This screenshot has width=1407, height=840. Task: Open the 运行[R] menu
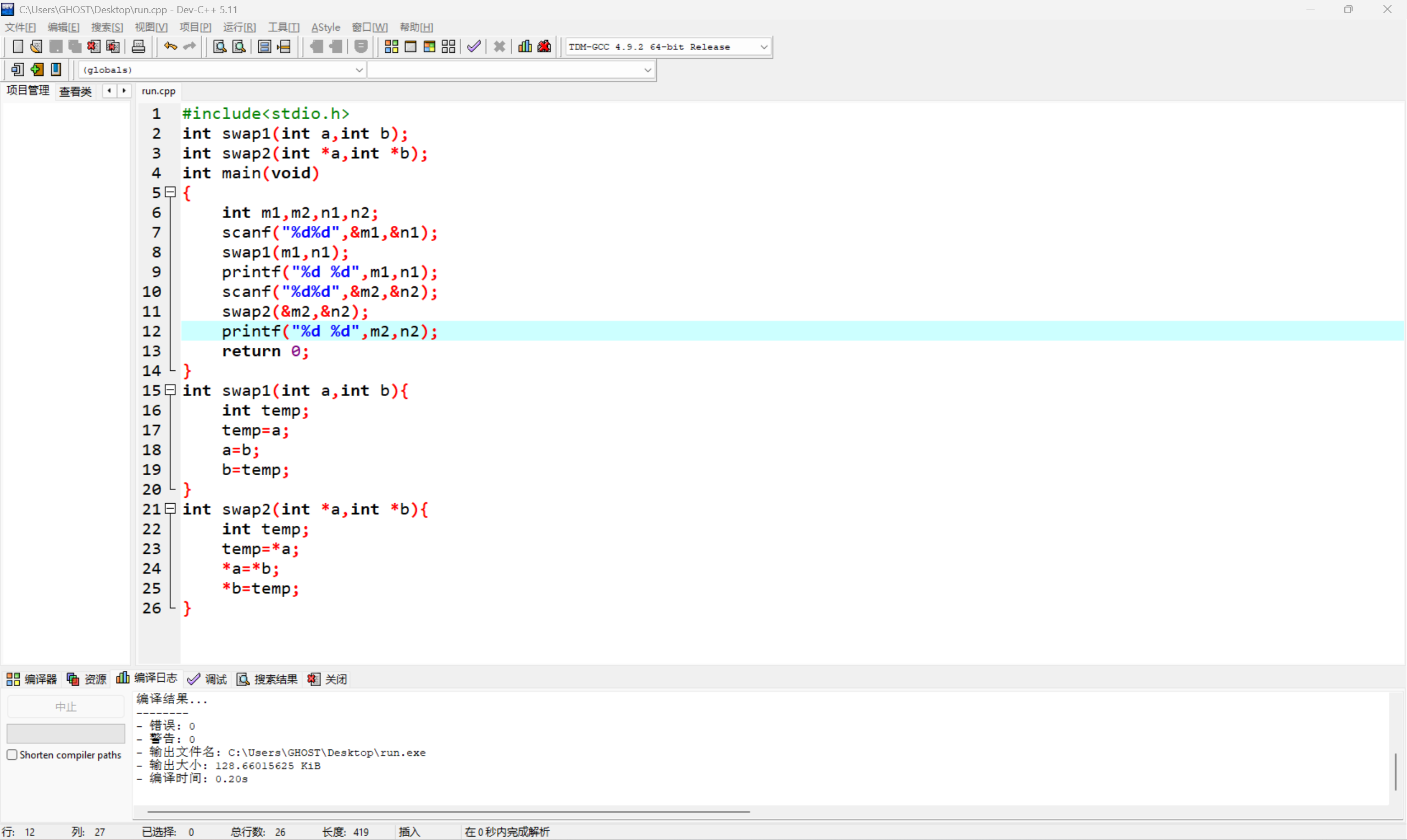[x=239, y=27]
